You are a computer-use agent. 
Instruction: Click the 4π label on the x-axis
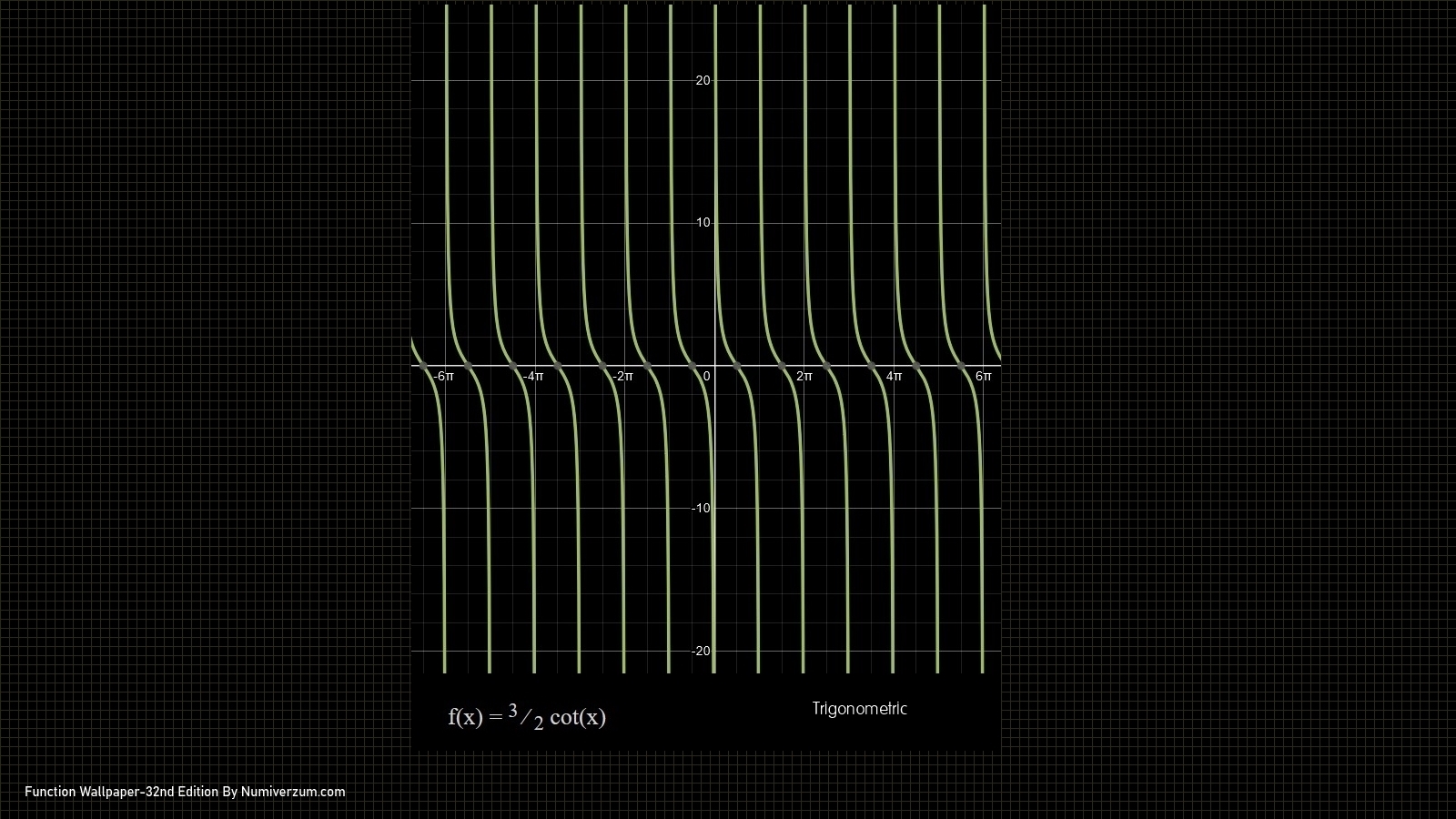pos(895,377)
